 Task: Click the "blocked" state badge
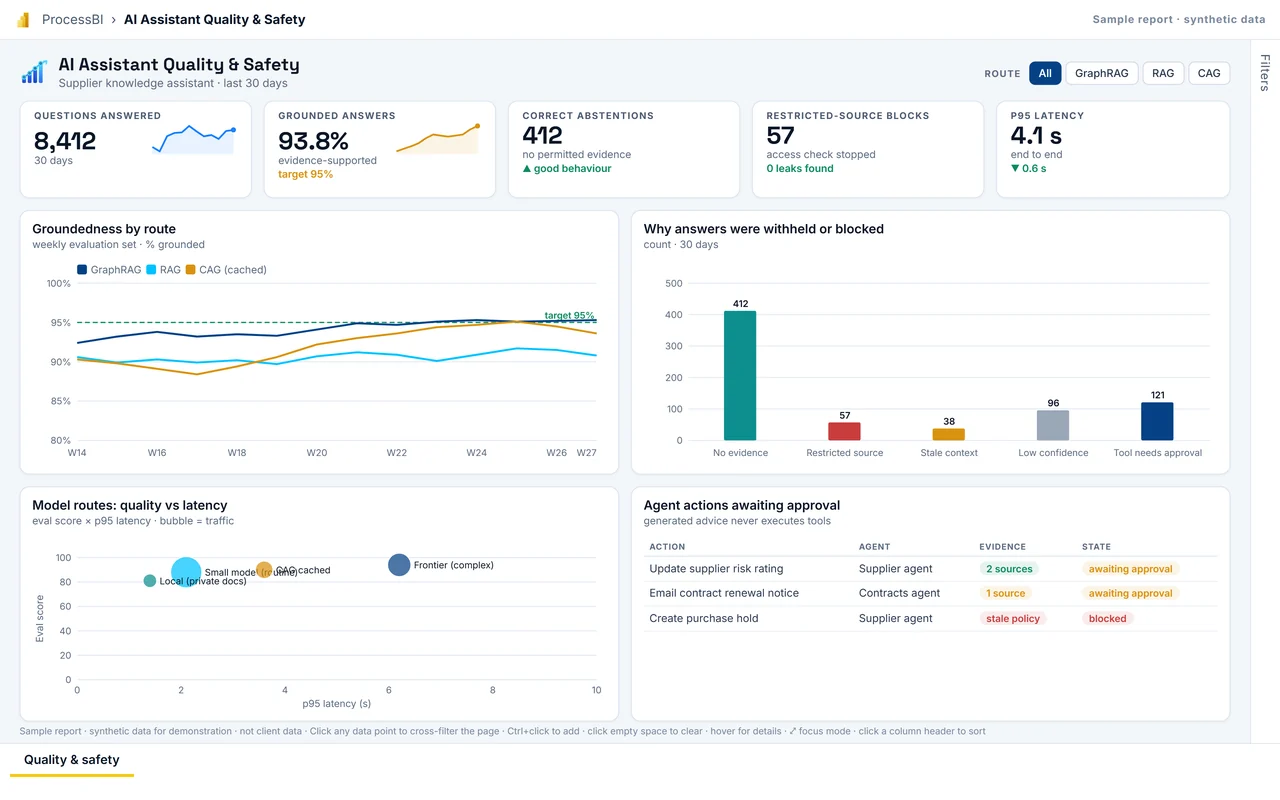pos(1108,618)
